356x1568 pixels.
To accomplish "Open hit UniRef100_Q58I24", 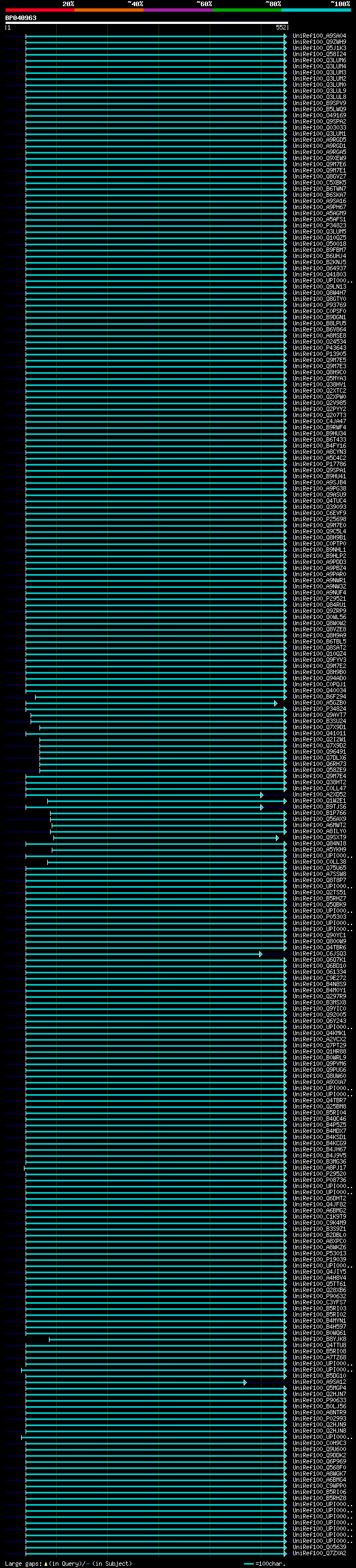I will (319, 54).
